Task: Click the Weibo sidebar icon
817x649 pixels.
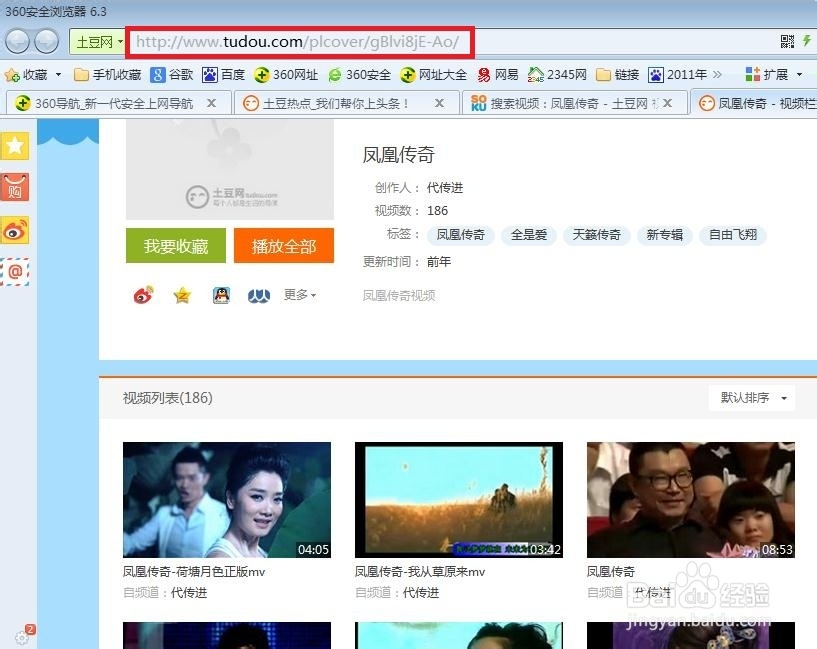Action: (15, 230)
